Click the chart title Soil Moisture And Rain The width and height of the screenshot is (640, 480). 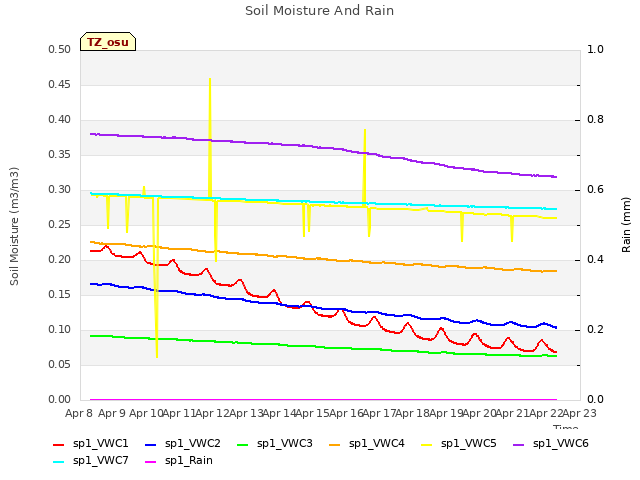[x=319, y=11]
